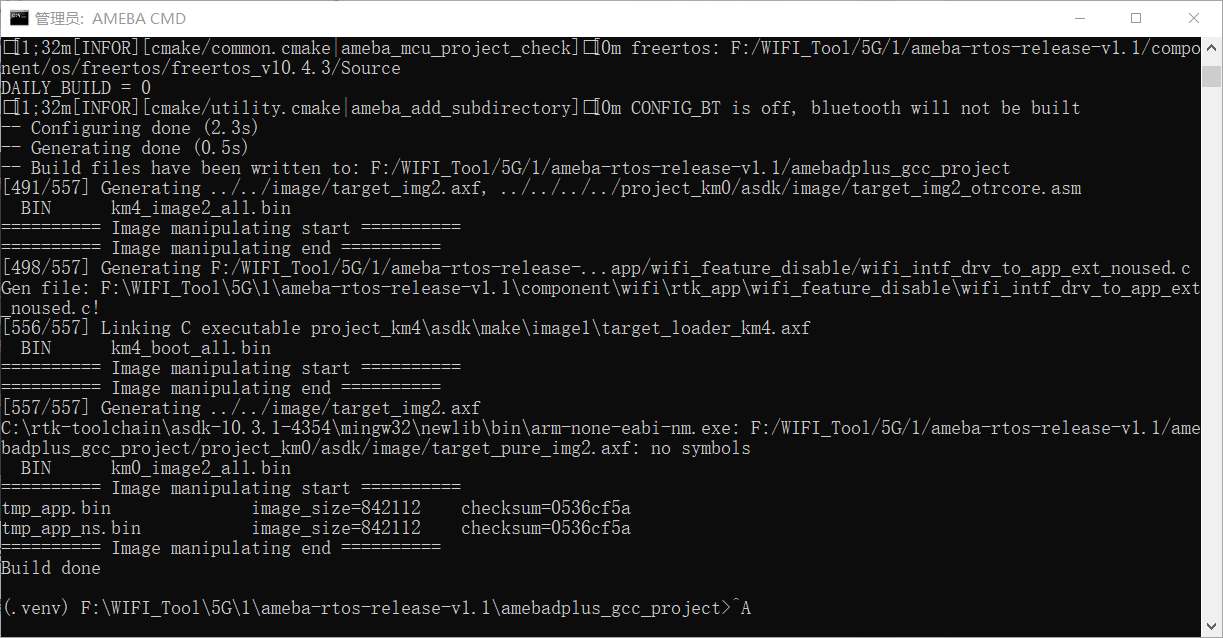The image size is (1223, 638).
Task: Click the title bar text 'AMEBA CMD'
Action: tap(139, 18)
